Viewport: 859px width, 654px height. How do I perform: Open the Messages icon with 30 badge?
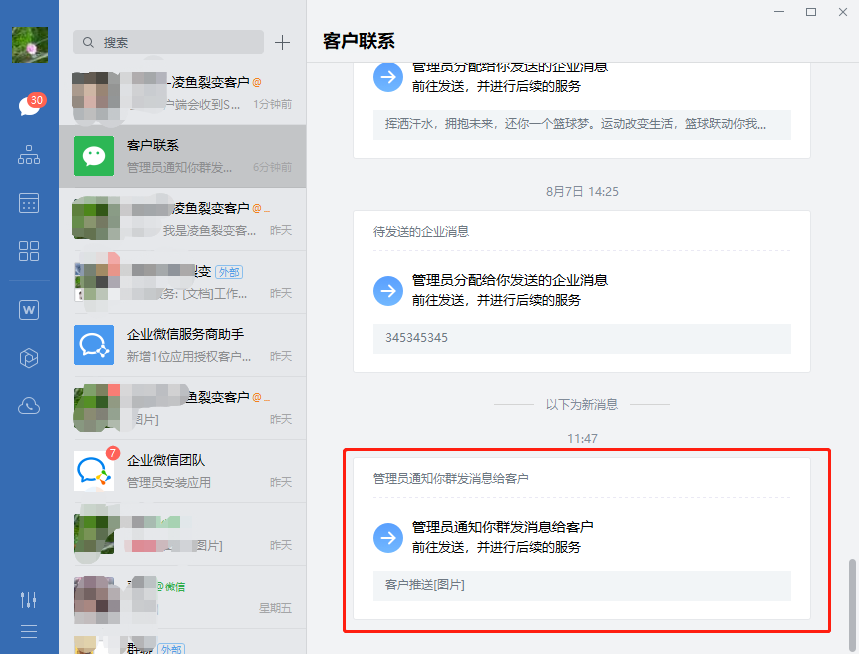point(29,106)
